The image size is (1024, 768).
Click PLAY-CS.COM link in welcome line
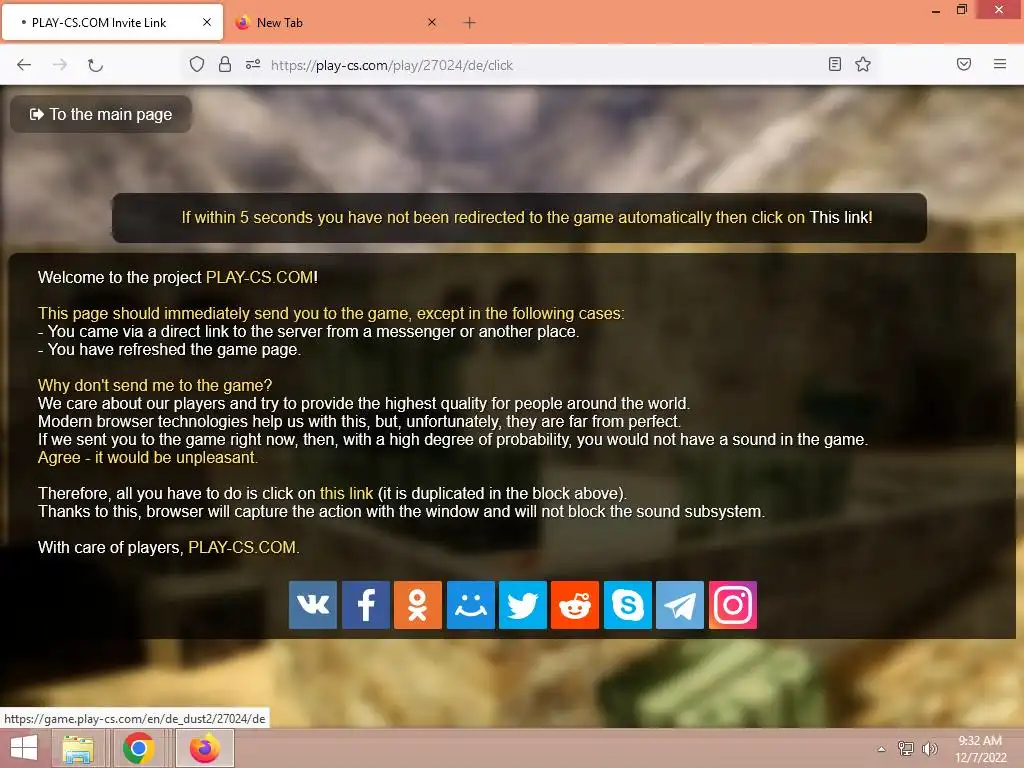260,278
